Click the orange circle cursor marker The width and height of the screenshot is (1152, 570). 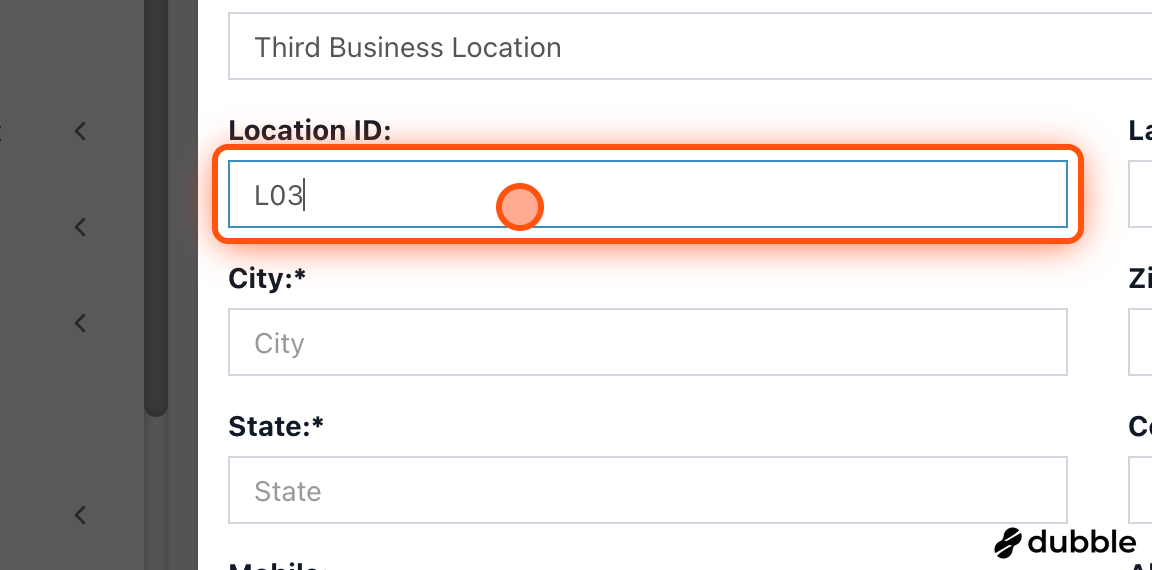click(x=519, y=206)
